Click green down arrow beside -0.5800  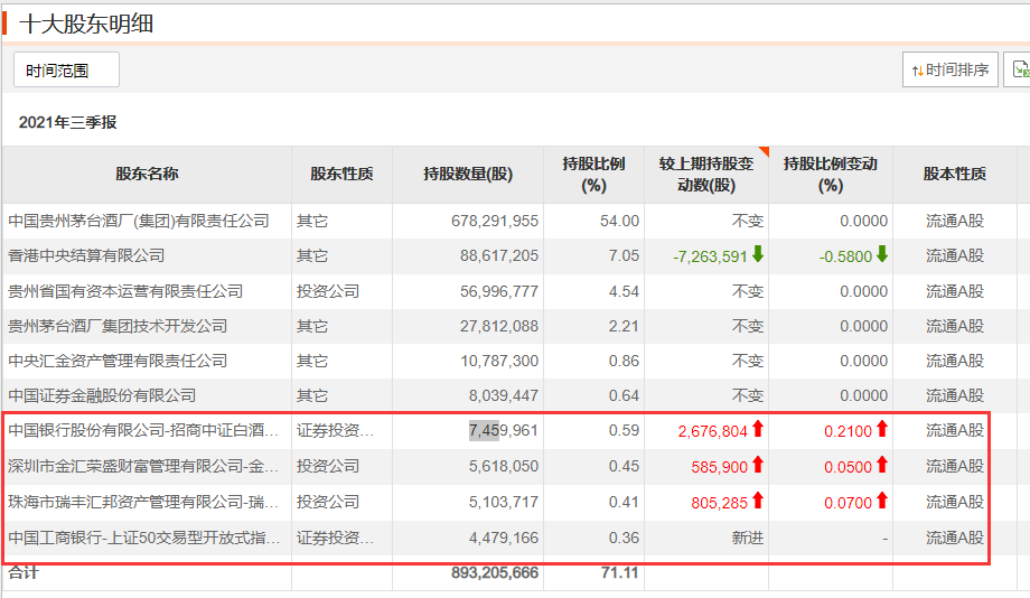(882, 254)
